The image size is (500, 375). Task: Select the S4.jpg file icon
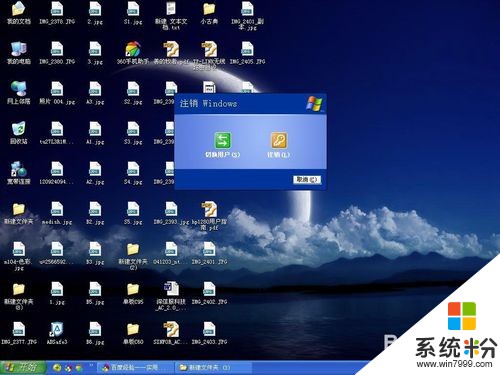click(133, 169)
